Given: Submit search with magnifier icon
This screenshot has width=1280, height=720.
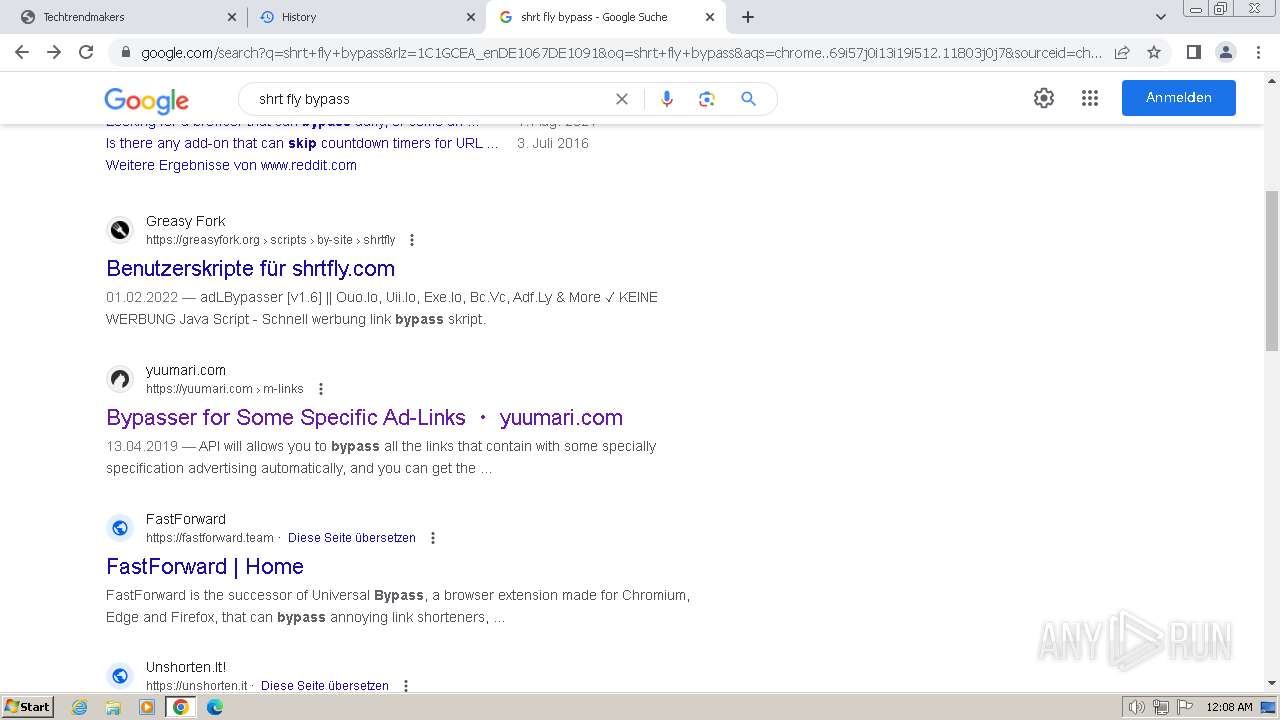Looking at the screenshot, I should coord(748,99).
